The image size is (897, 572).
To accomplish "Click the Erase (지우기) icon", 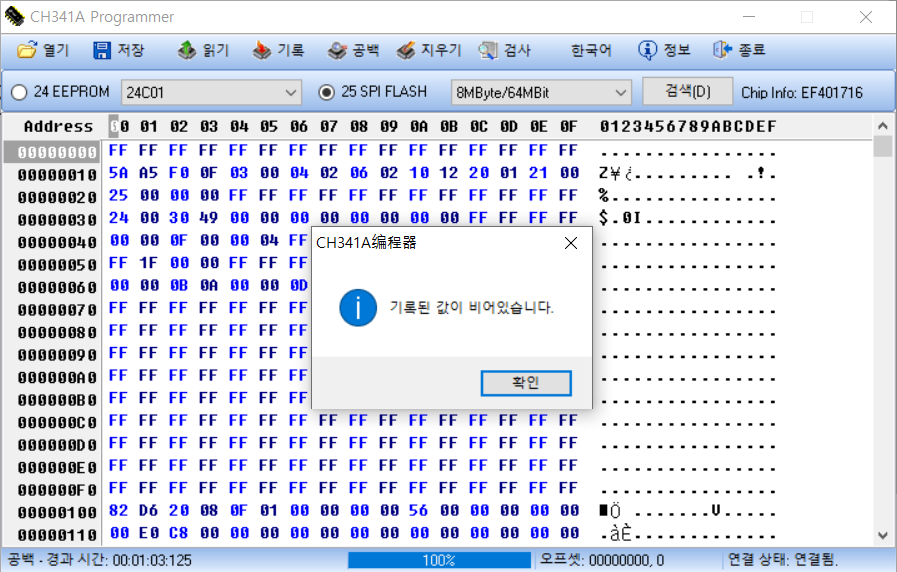I will tap(406, 50).
